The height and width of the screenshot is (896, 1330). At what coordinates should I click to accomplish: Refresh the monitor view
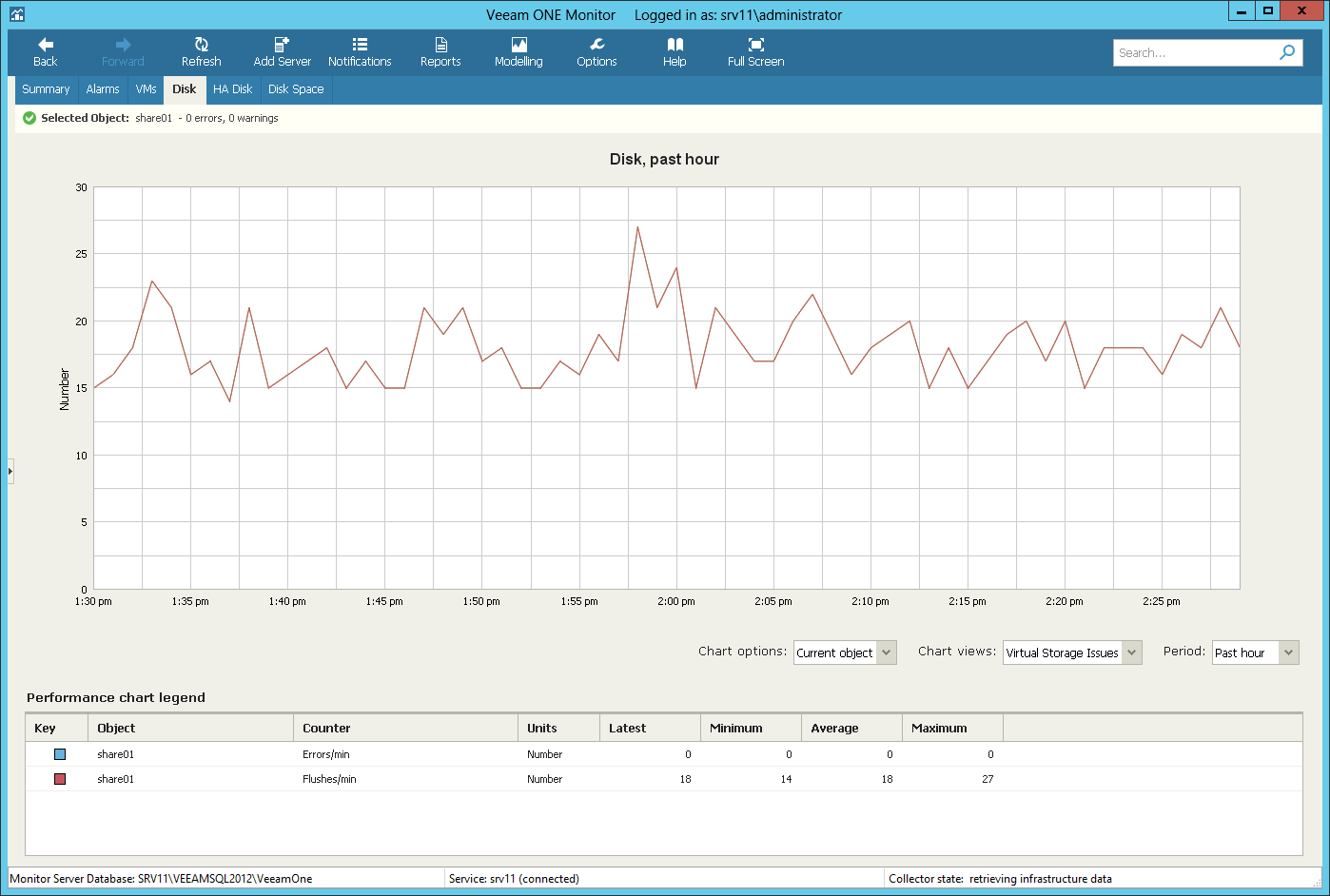coord(201,52)
